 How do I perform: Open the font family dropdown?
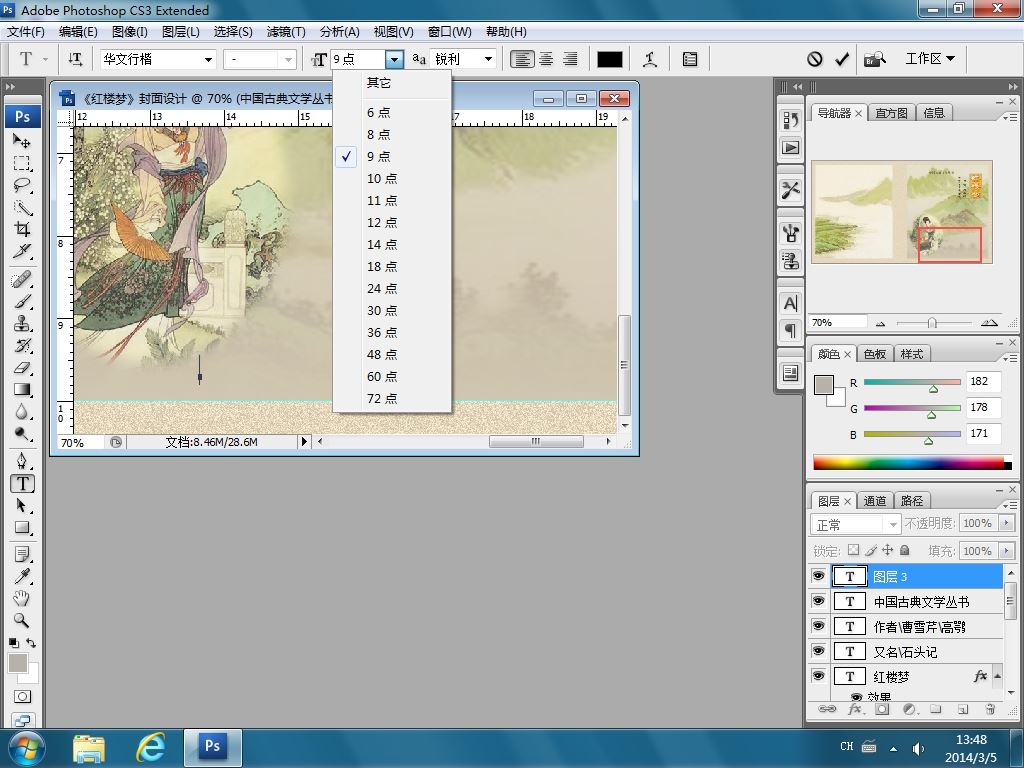click(208, 59)
